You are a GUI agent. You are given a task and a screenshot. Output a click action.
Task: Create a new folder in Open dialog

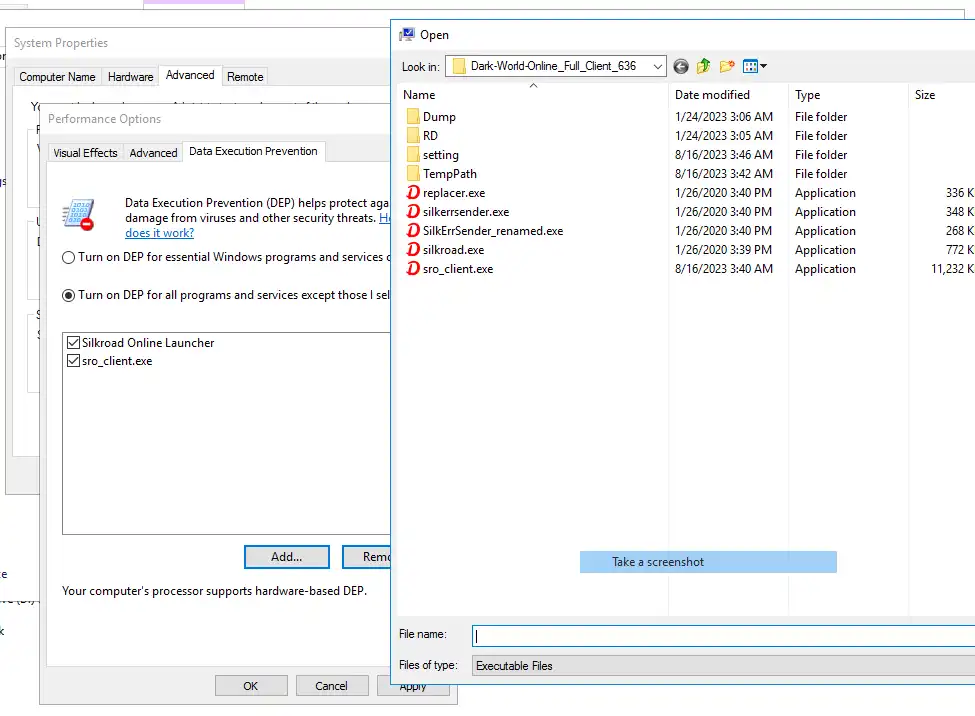[x=726, y=67]
